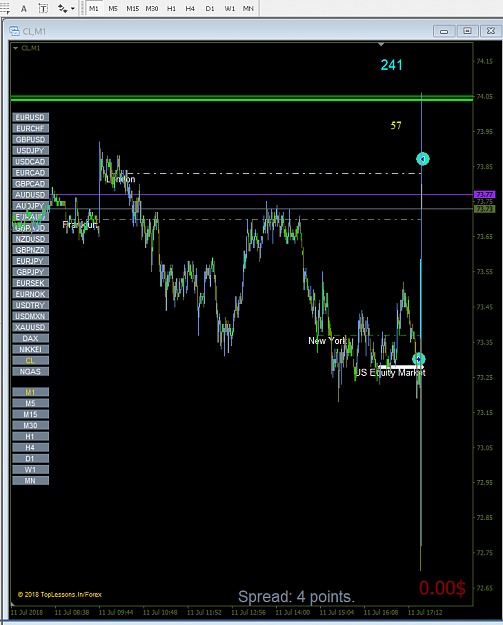Click the CL,M1 chart window icon
This screenshot has height=625, width=503.
coord(14,31)
